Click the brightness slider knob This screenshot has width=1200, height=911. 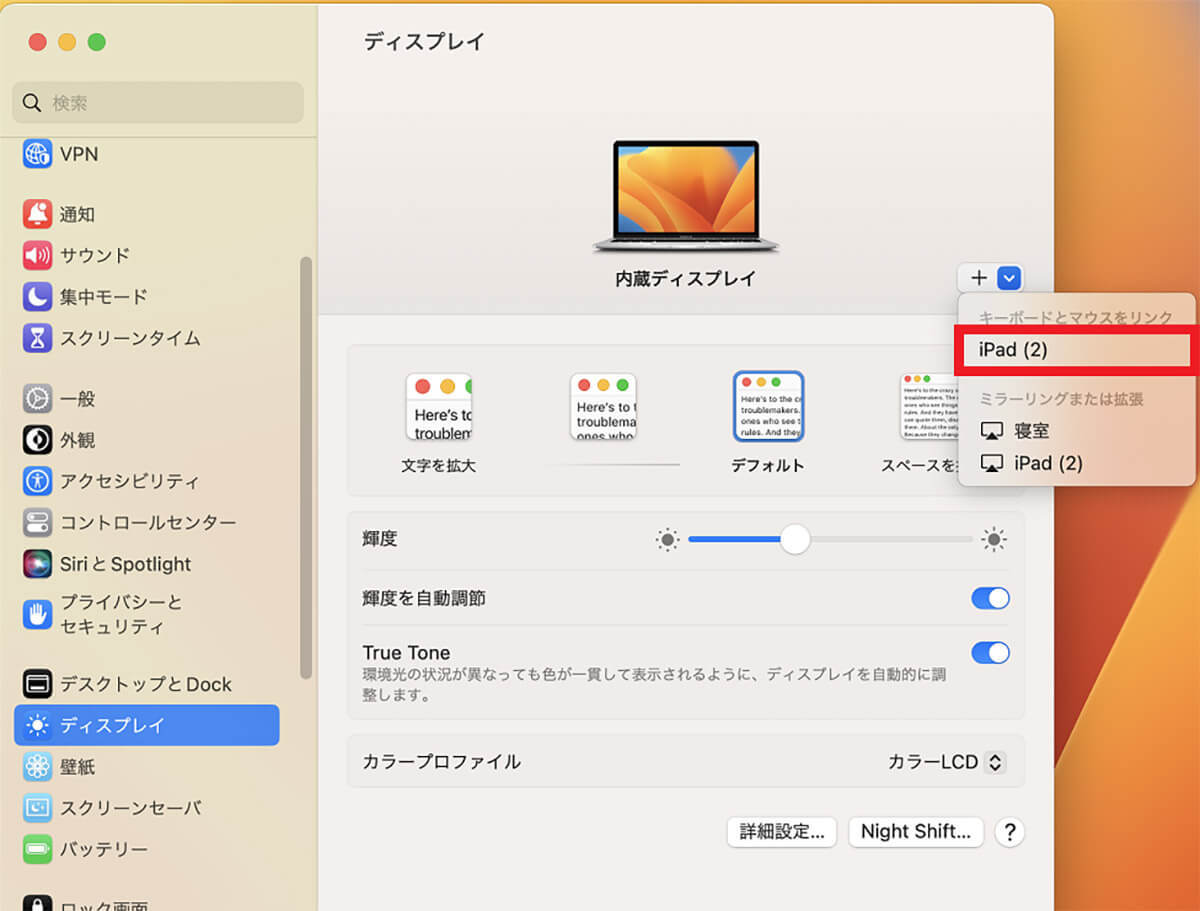pos(795,540)
